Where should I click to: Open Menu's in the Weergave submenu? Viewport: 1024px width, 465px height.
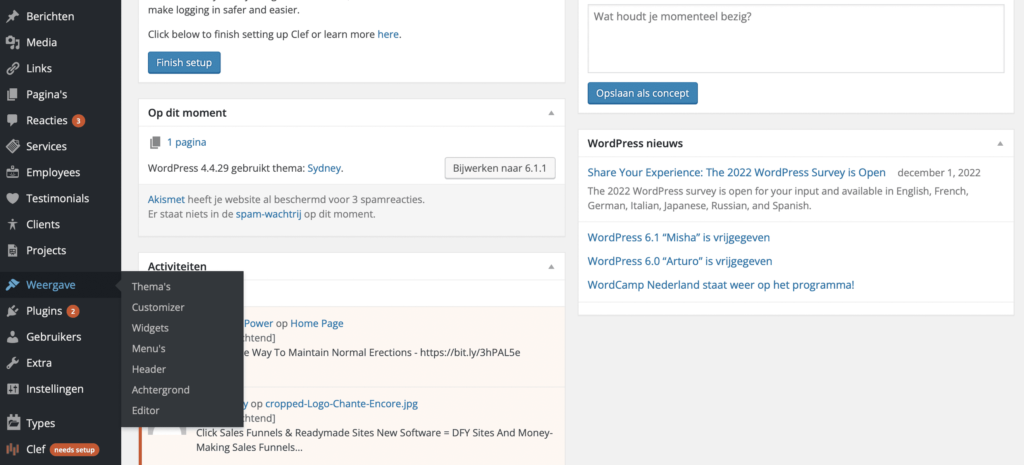(x=148, y=349)
